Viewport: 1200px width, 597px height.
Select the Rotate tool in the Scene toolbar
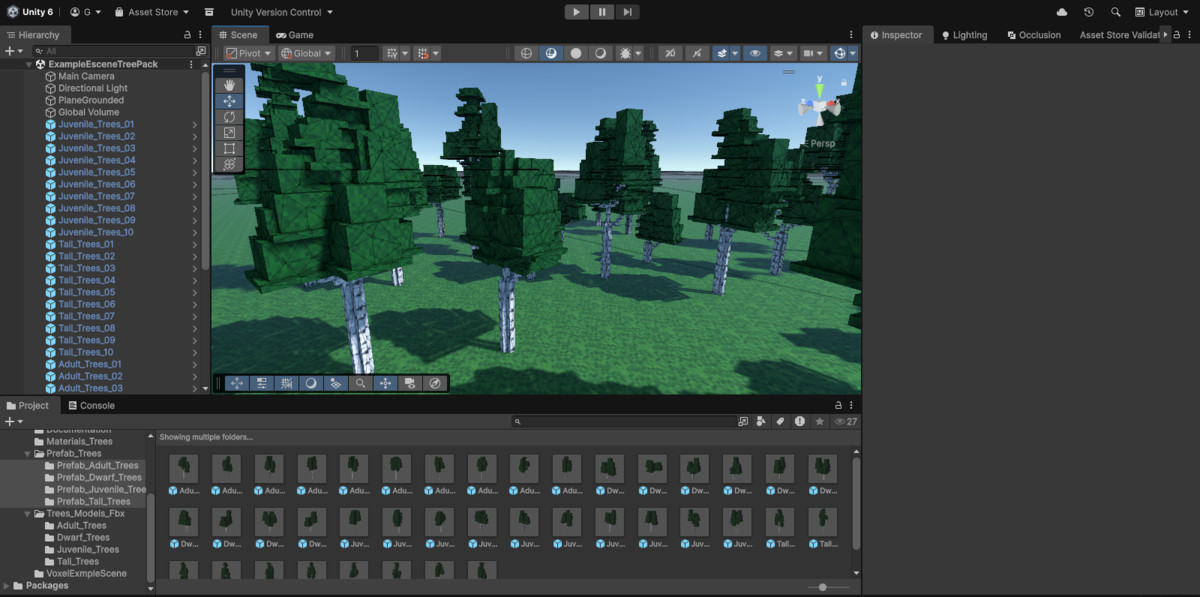click(229, 116)
